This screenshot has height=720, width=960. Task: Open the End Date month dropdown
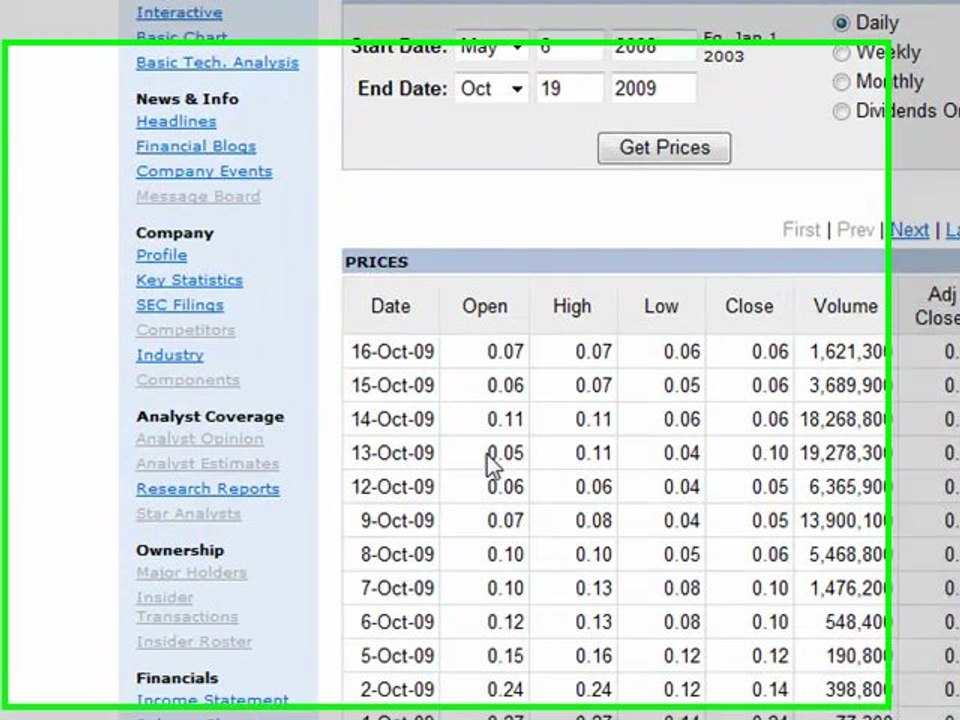[x=492, y=88]
